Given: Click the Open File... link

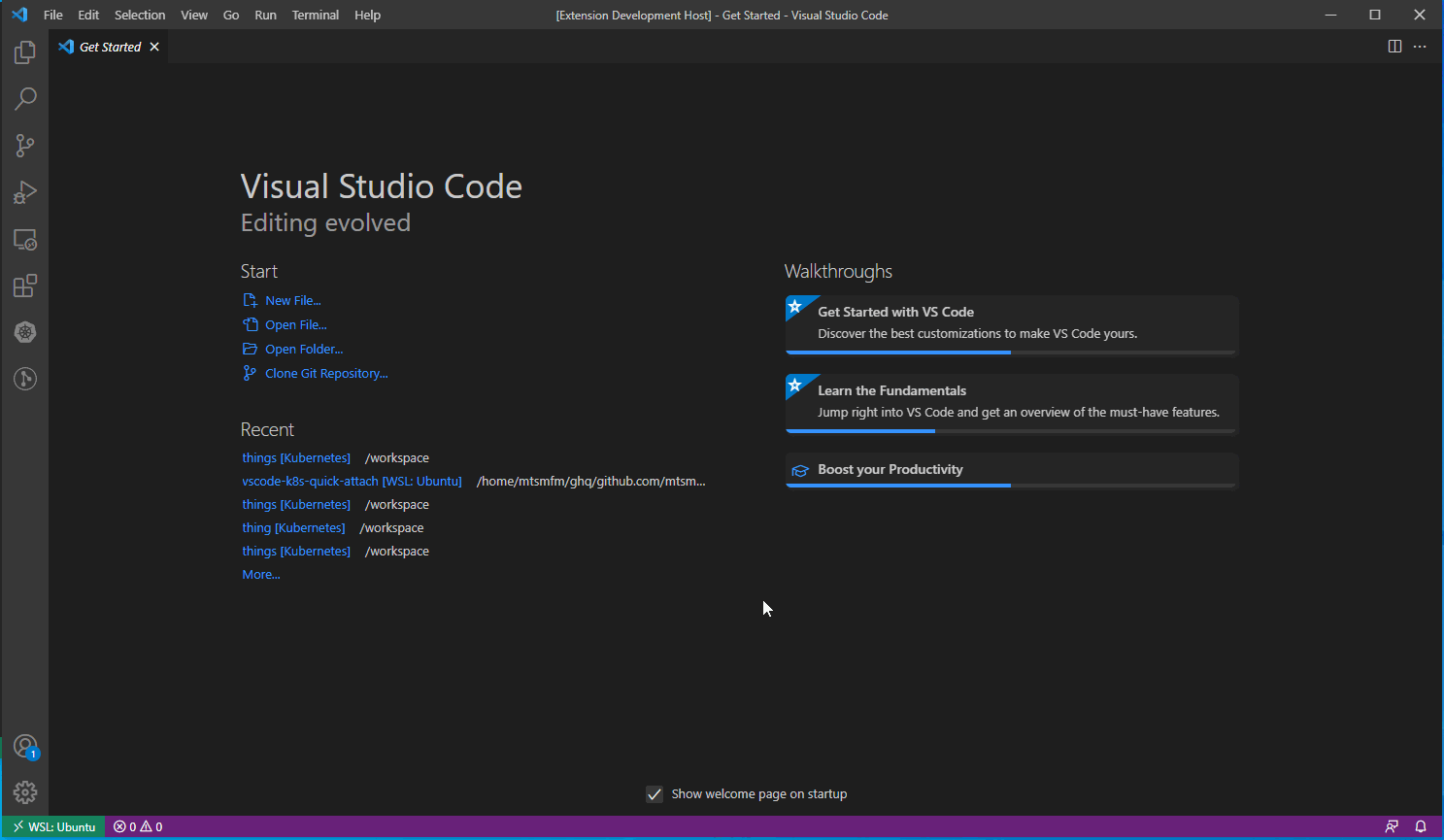Looking at the screenshot, I should [295, 325].
